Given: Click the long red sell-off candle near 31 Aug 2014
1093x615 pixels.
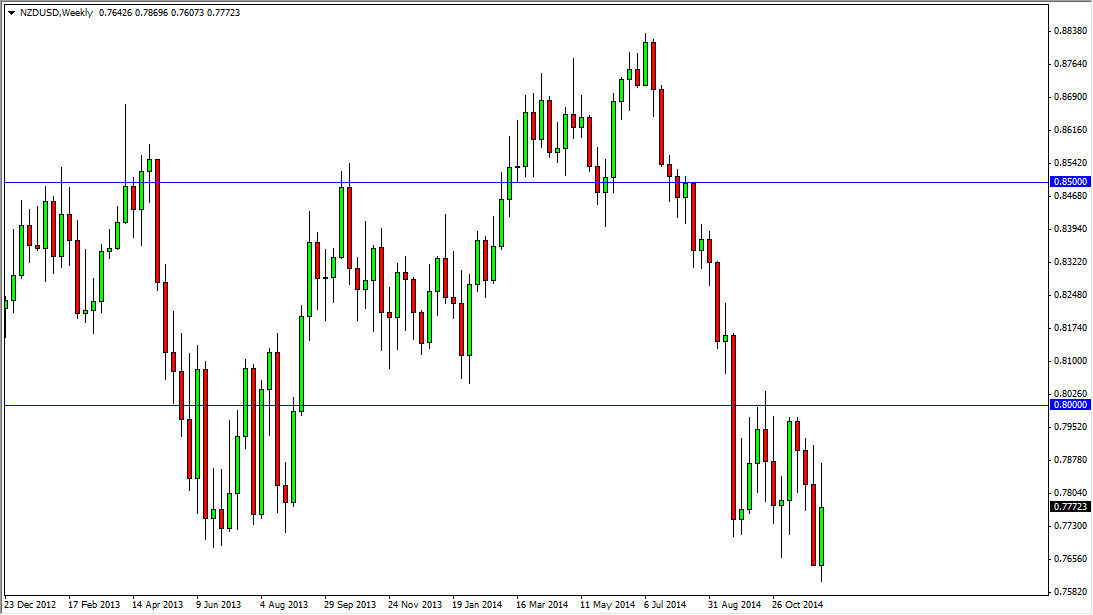Looking at the screenshot, I should click(x=733, y=420).
